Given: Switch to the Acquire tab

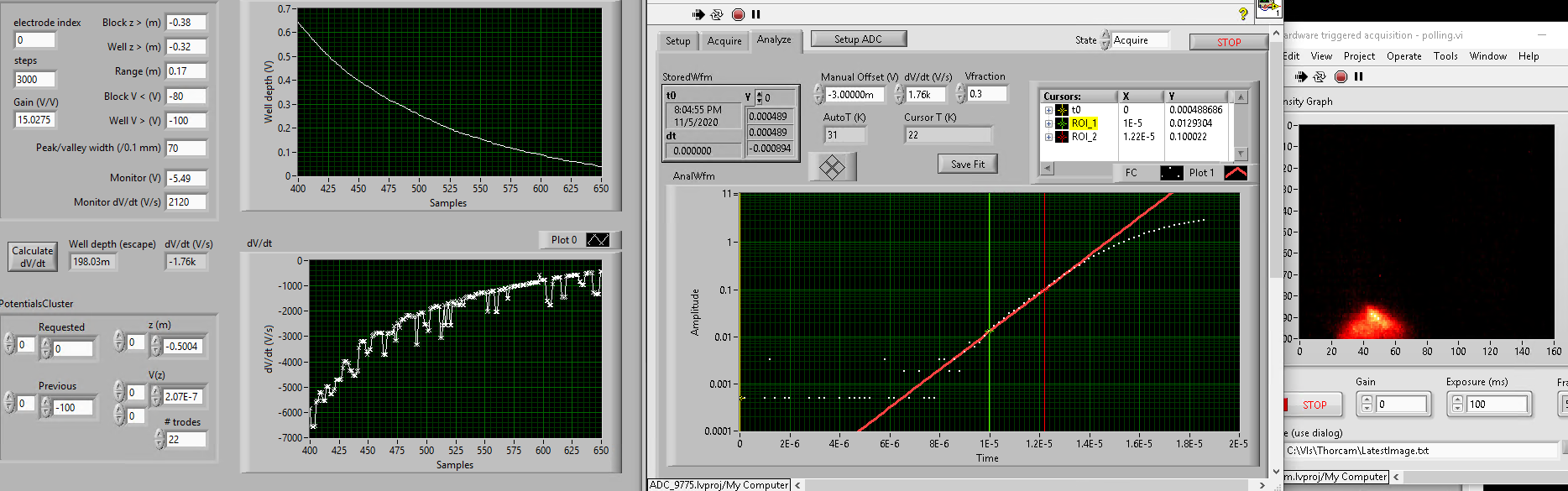Looking at the screenshot, I should tap(724, 41).
